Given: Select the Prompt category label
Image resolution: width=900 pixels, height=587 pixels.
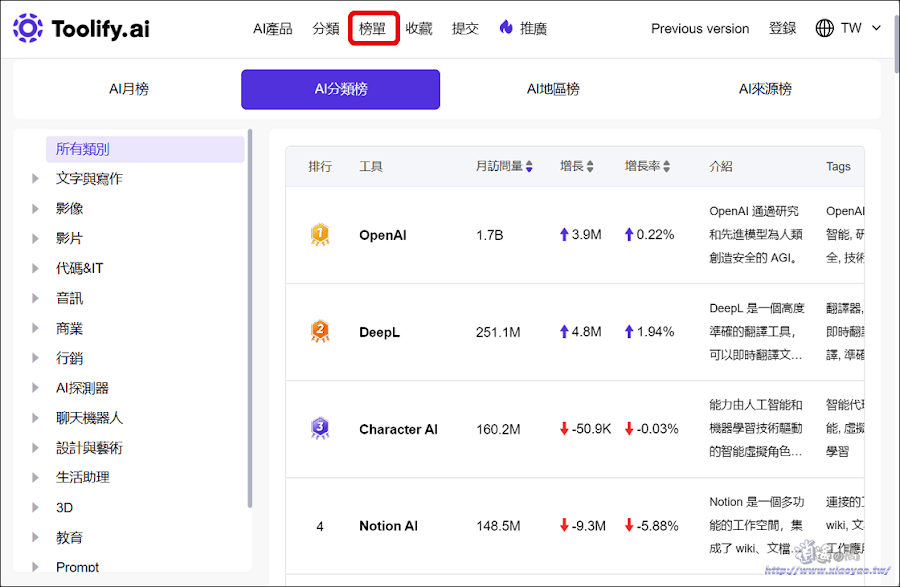Looking at the screenshot, I should click(77, 567).
